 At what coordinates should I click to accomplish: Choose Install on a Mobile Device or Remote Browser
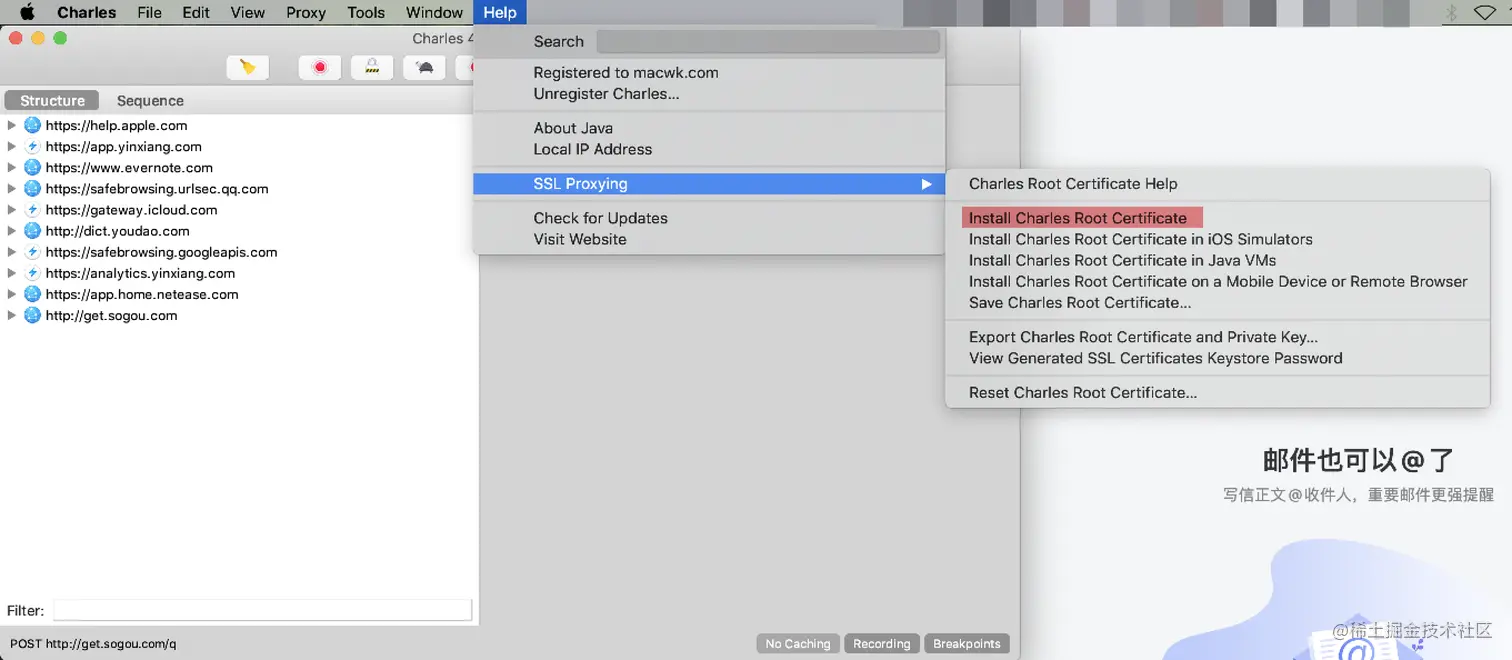pos(1217,281)
